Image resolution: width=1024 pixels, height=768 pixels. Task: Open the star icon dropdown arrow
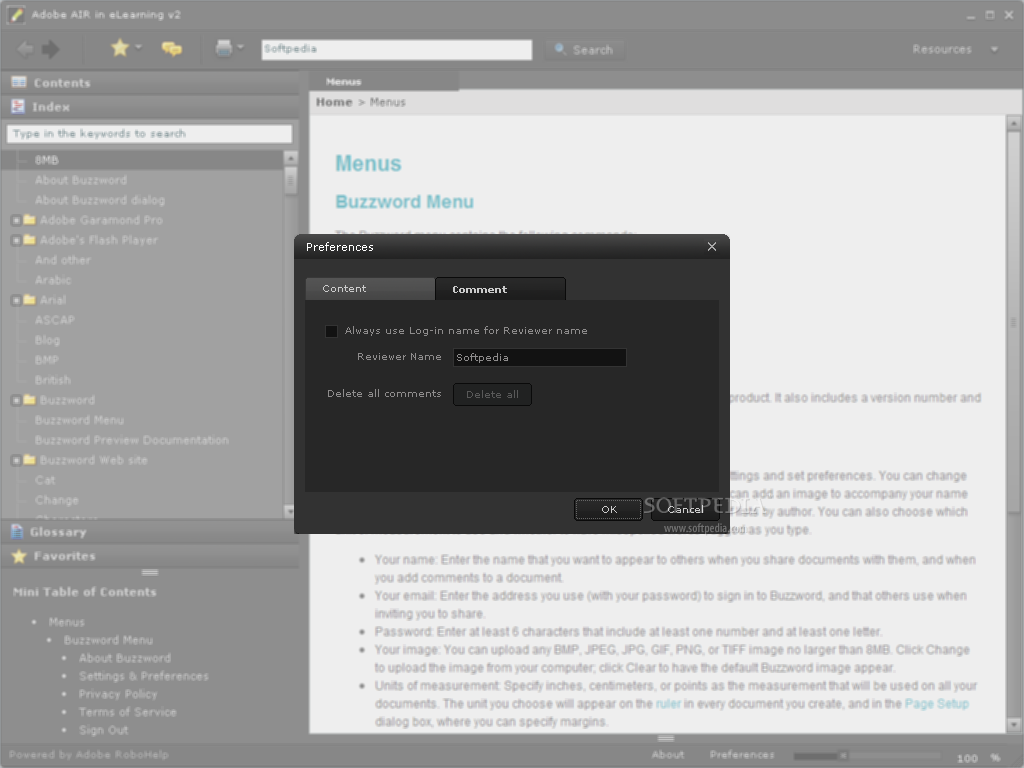tap(138, 47)
